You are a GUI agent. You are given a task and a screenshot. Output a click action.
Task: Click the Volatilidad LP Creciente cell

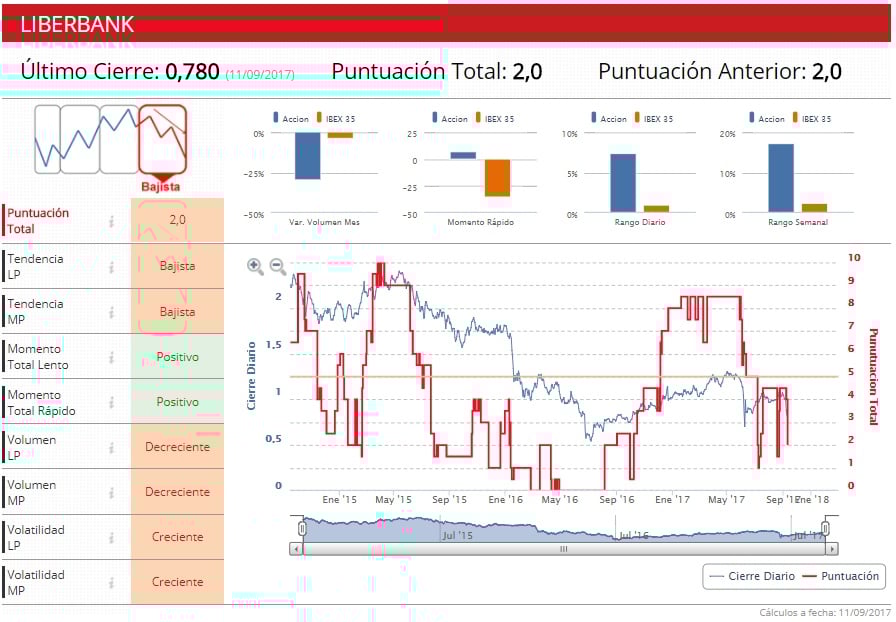pos(177,537)
